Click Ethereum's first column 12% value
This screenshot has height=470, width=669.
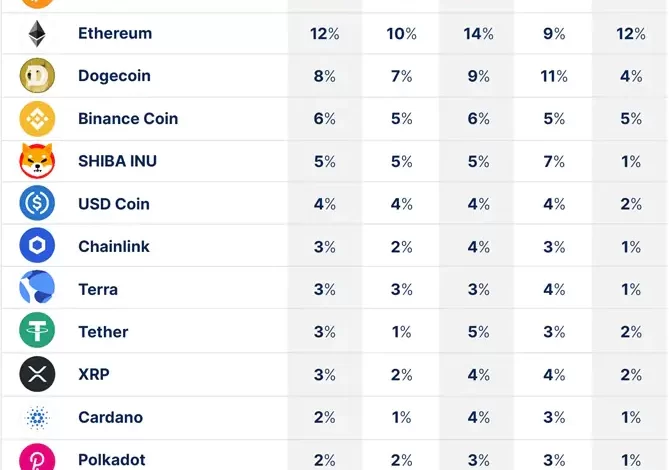[x=324, y=34]
